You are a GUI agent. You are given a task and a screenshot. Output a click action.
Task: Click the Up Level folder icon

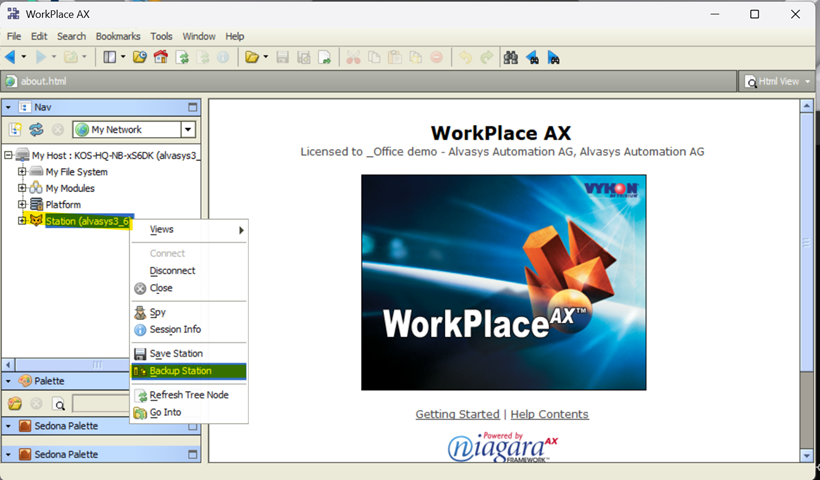(x=71, y=57)
